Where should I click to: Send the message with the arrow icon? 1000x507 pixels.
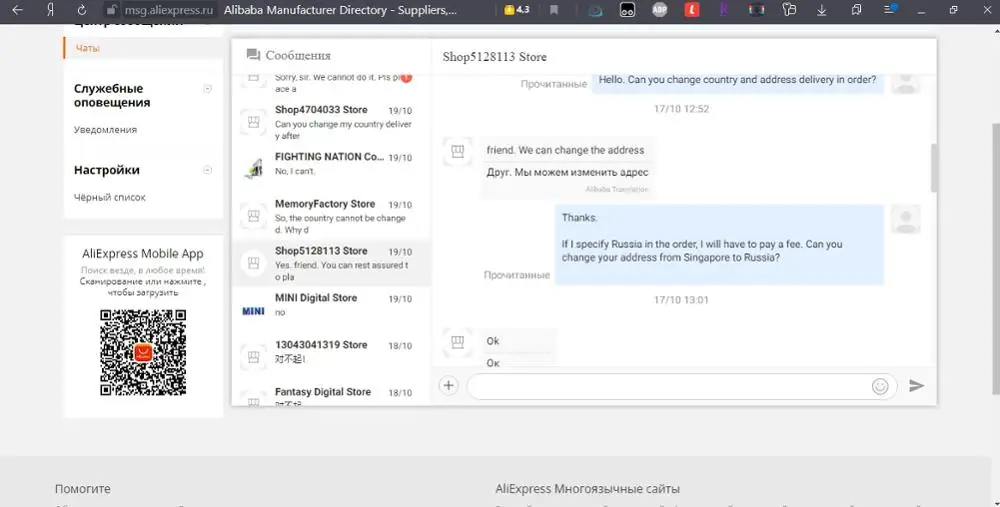(916, 386)
